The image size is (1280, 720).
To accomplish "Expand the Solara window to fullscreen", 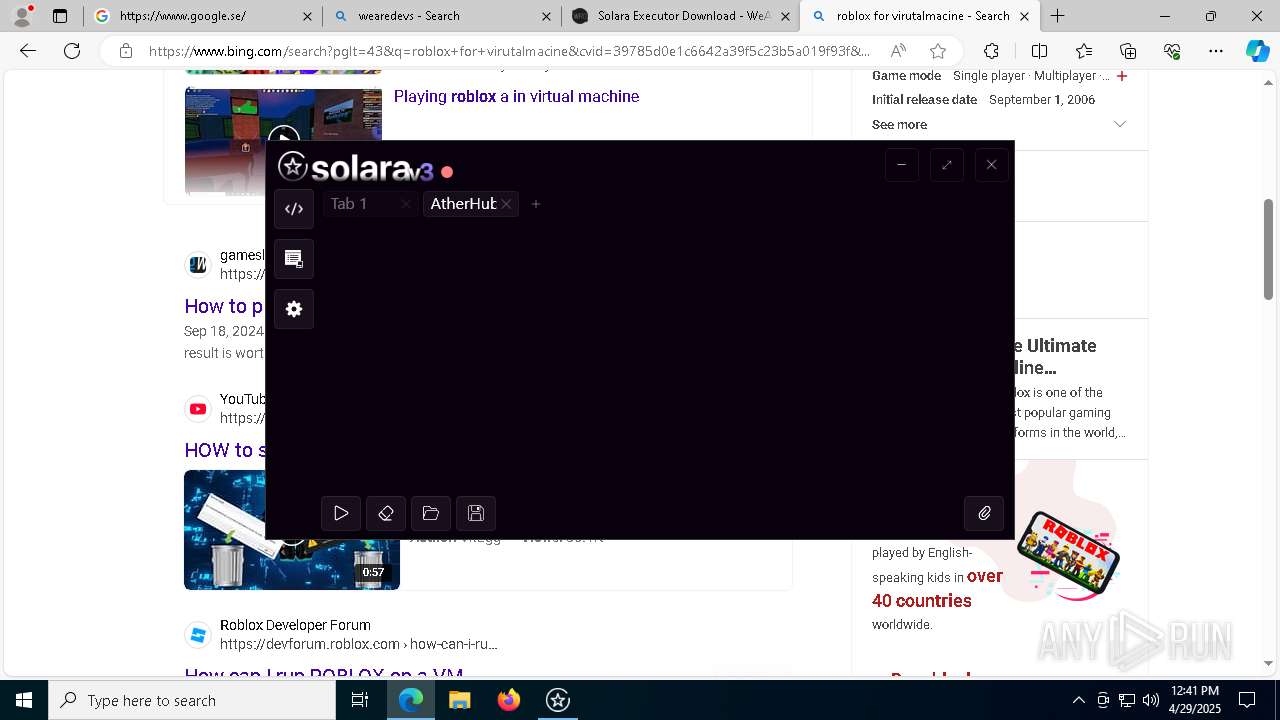I will 946,165.
